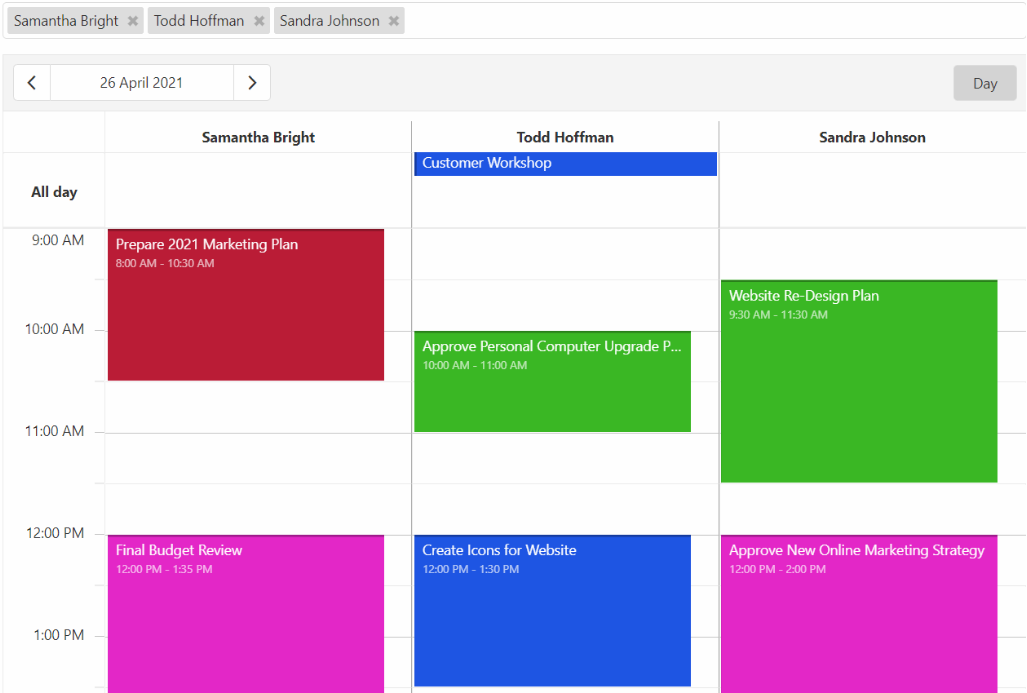Click the 11:00 AM time label
This screenshot has width=1027, height=693.
(54, 432)
